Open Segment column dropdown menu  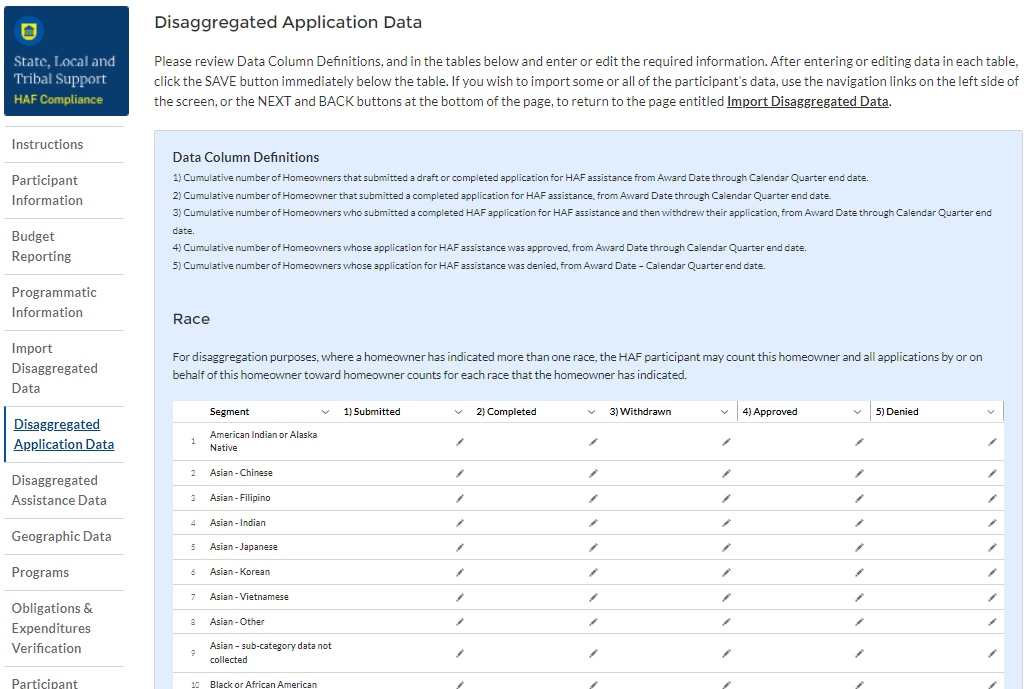click(325, 412)
